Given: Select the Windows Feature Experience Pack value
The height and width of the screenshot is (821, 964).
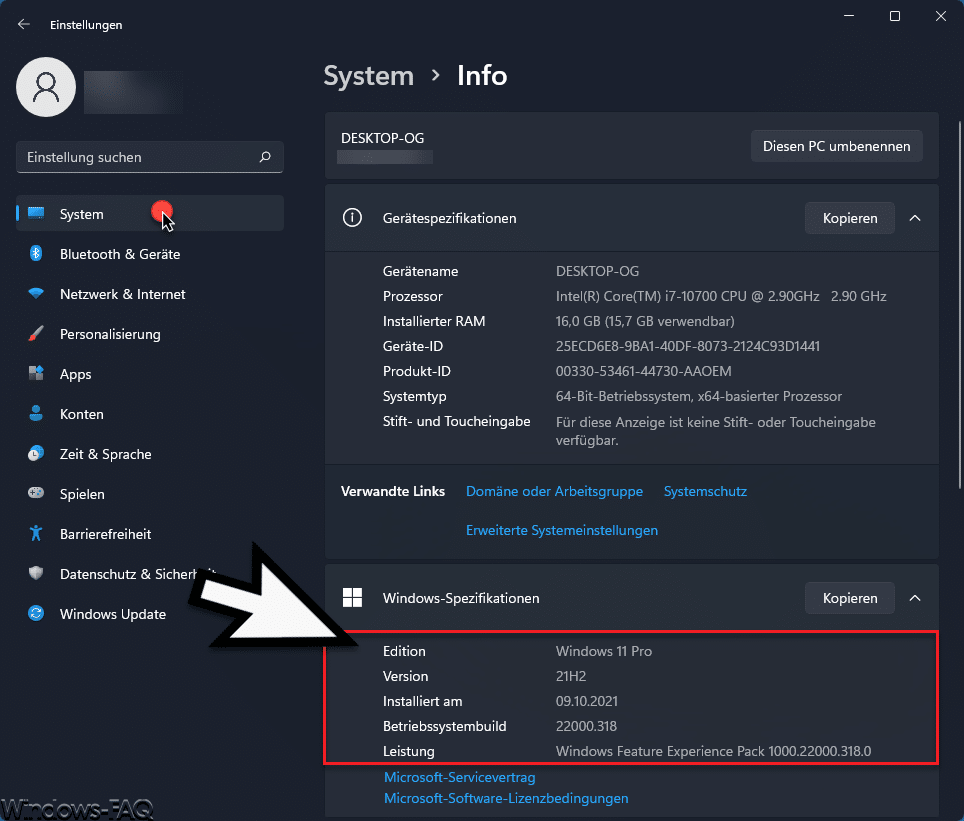Looking at the screenshot, I should (x=713, y=752).
